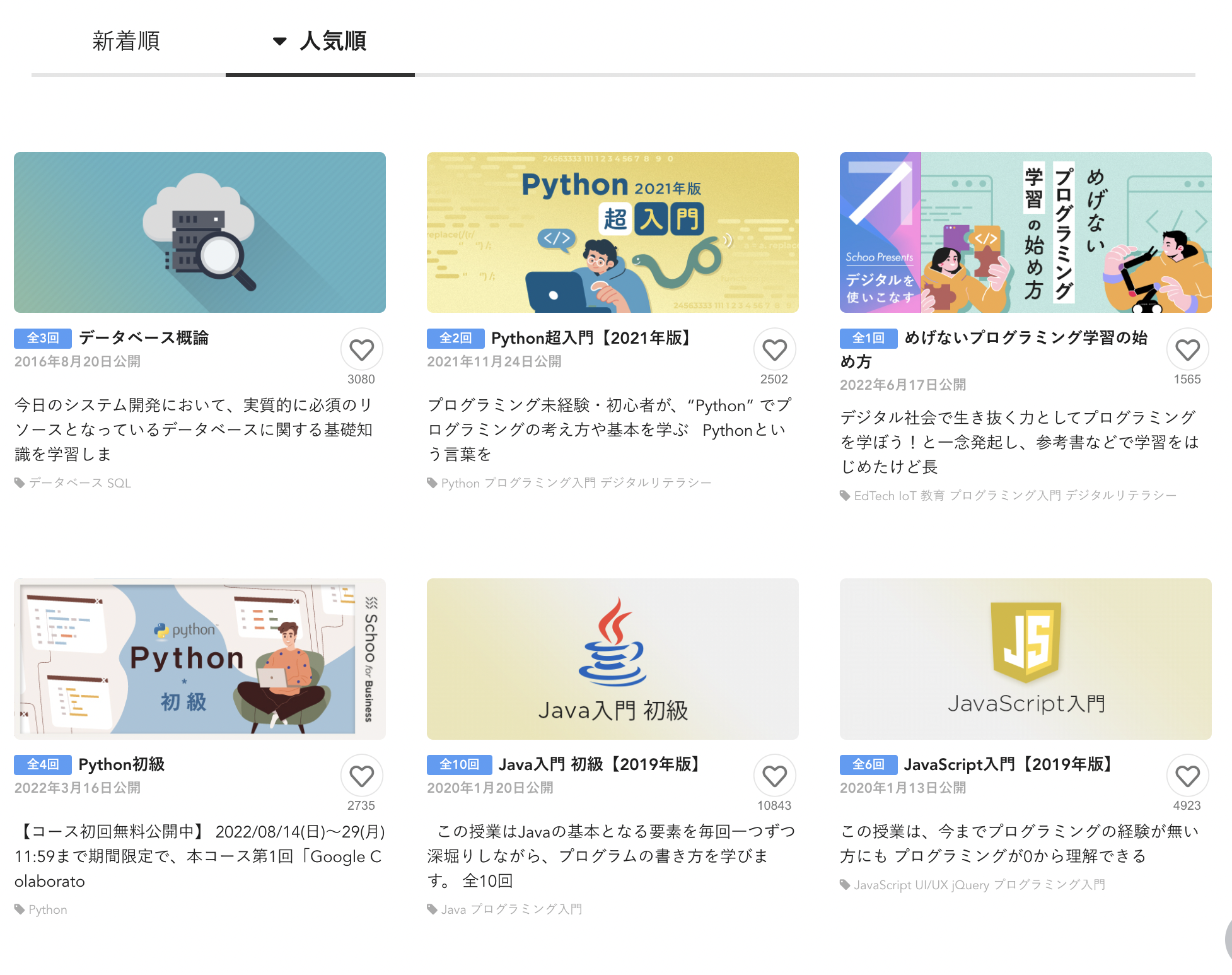Click the jQuery tag link
The width and height of the screenshot is (1232, 975).
click(x=970, y=885)
